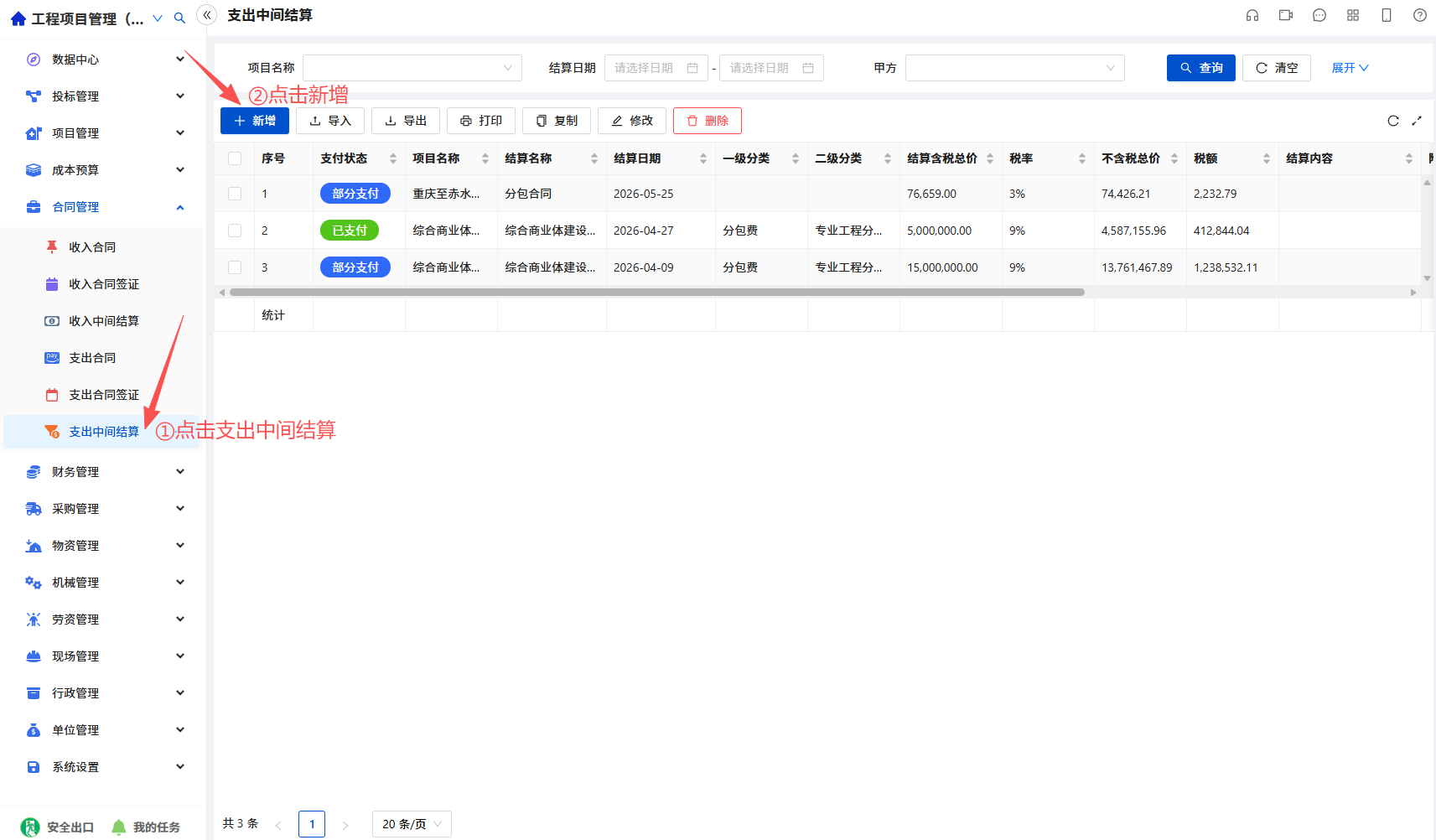Open the app grid icon
1436x840 pixels.
pyautogui.click(x=1353, y=15)
